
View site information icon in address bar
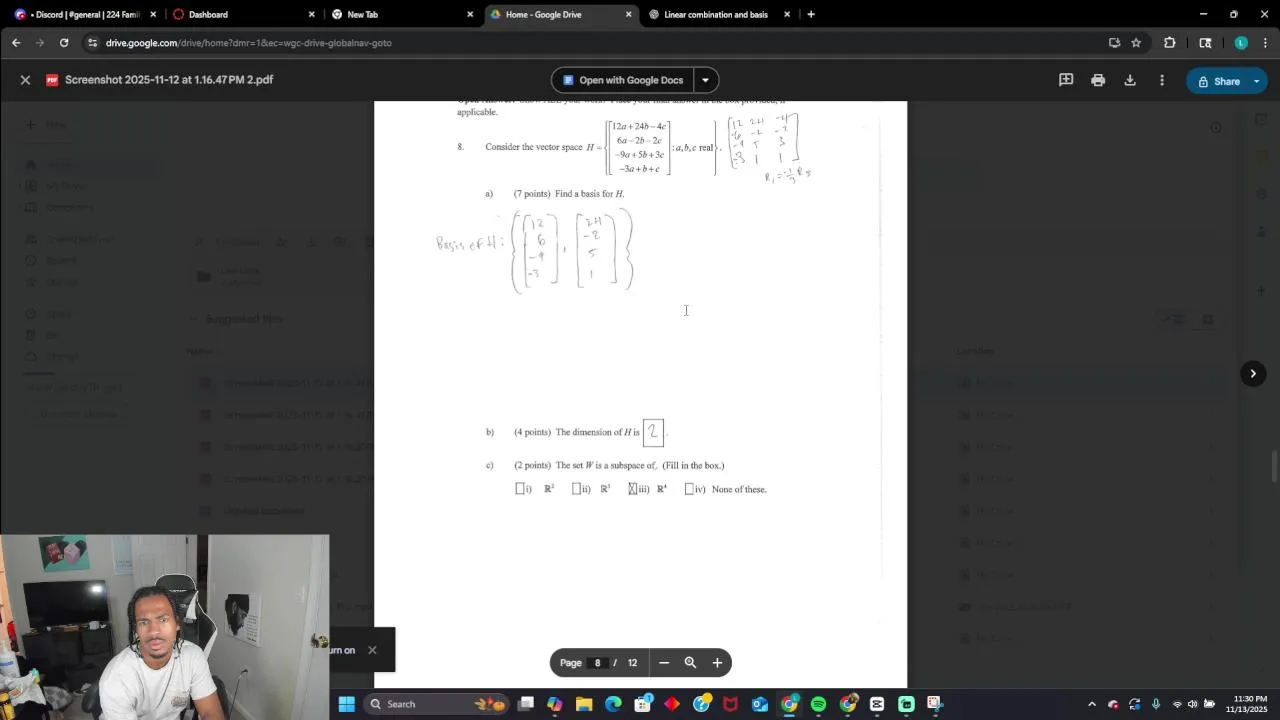[x=93, y=43]
